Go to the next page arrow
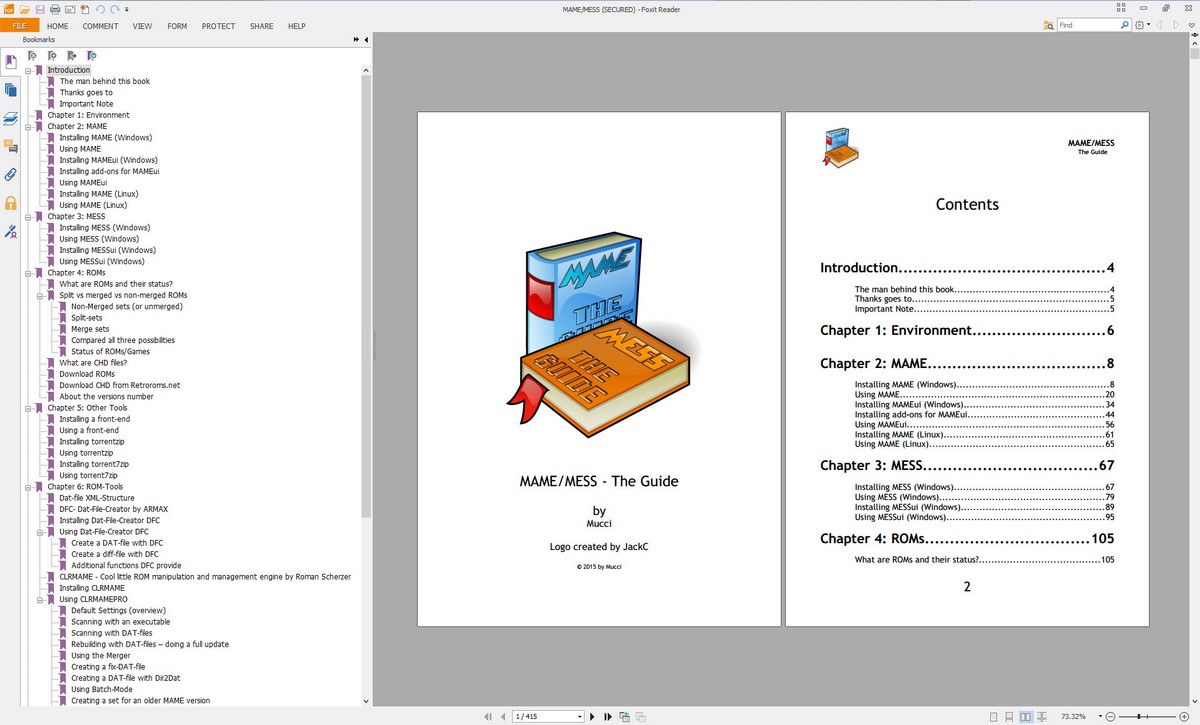 pos(593,716)
